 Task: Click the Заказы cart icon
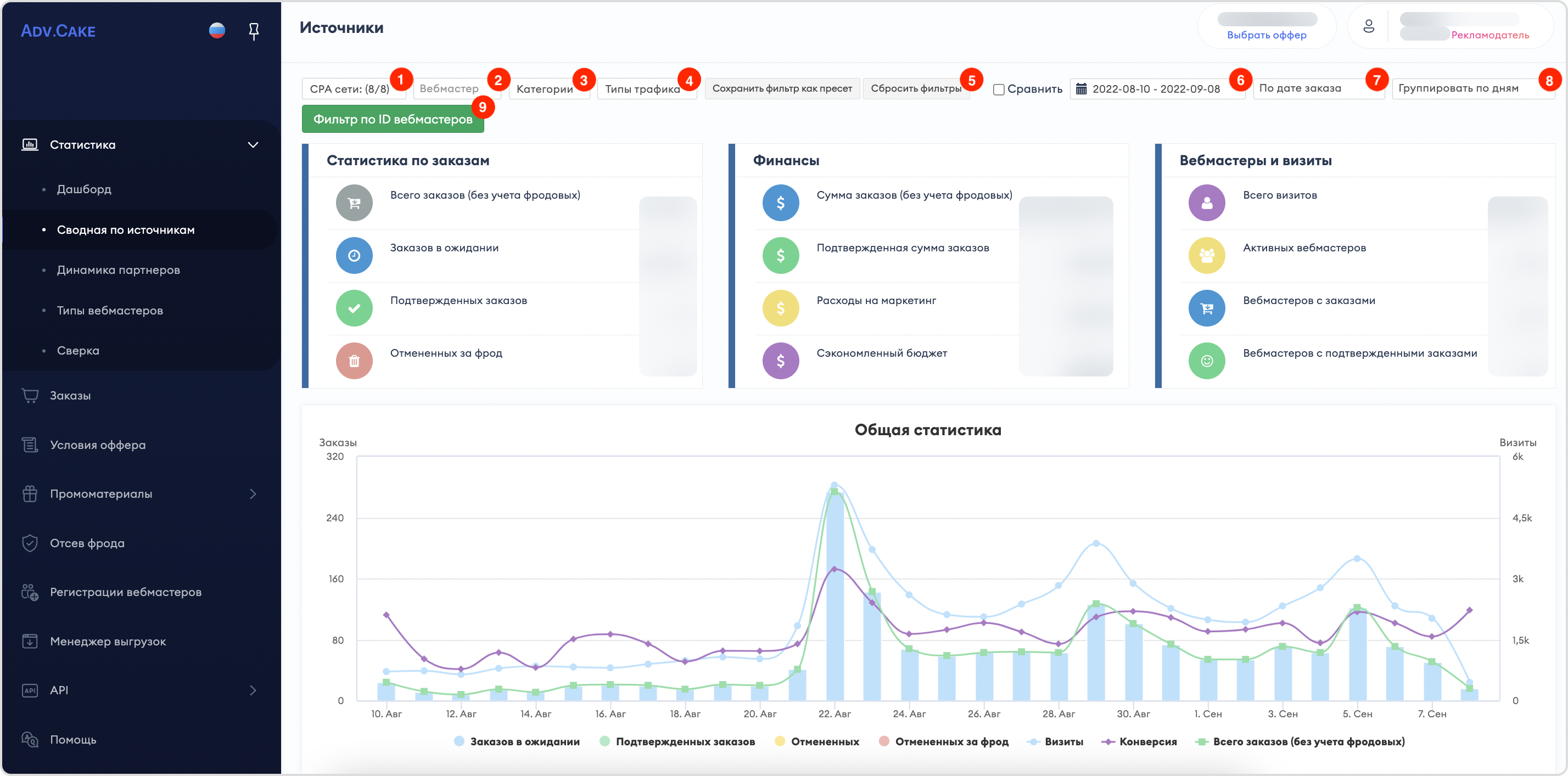point(30,396)
